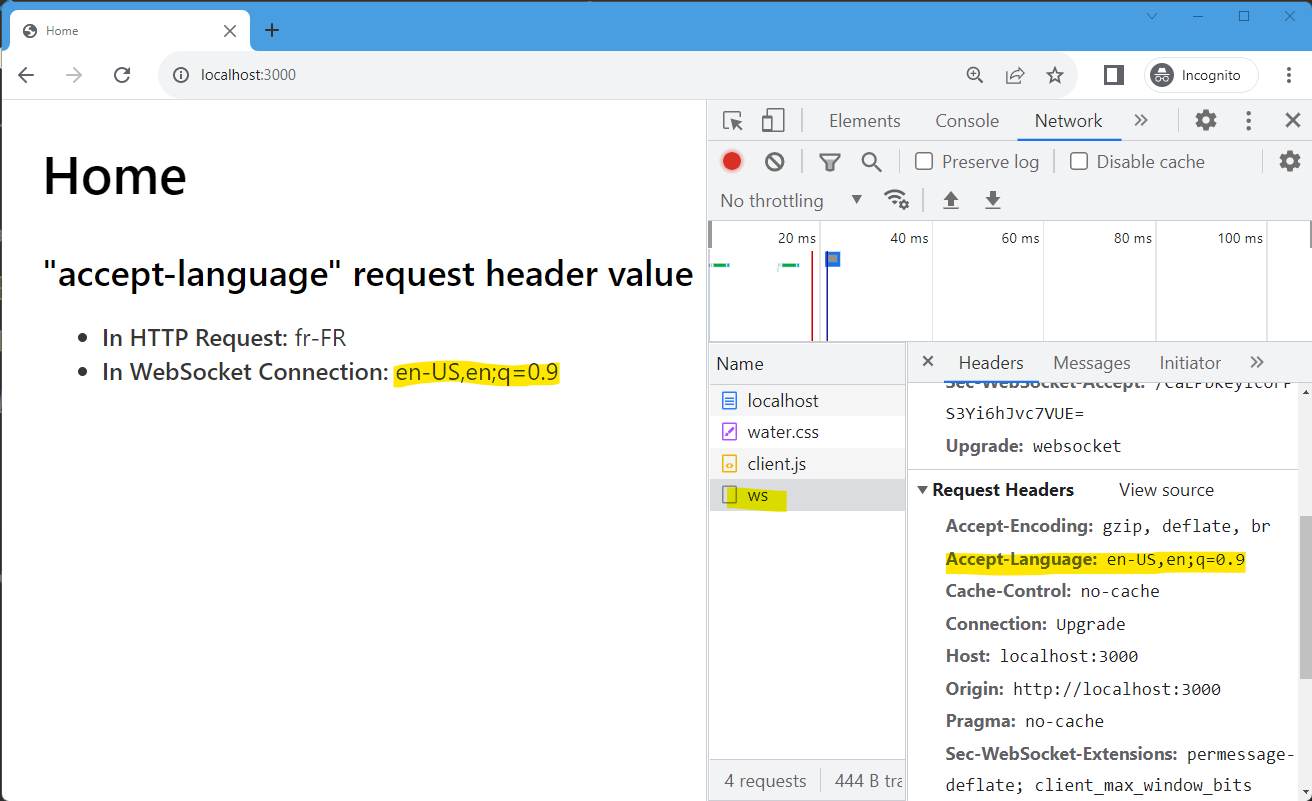
Task: Enable the Preserve log checkbox
Action: (x=923, y=161)
